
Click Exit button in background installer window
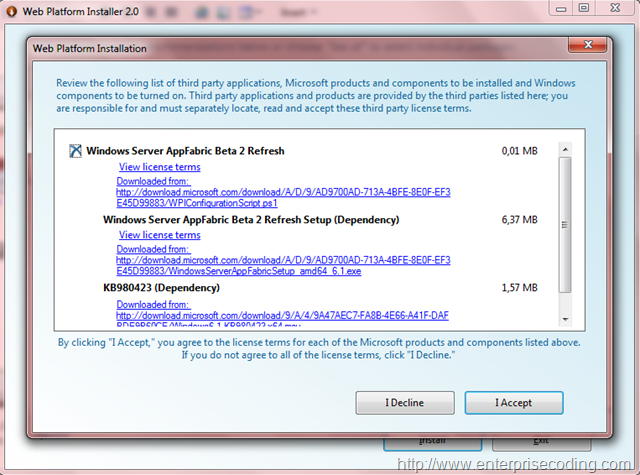point(541,444)
